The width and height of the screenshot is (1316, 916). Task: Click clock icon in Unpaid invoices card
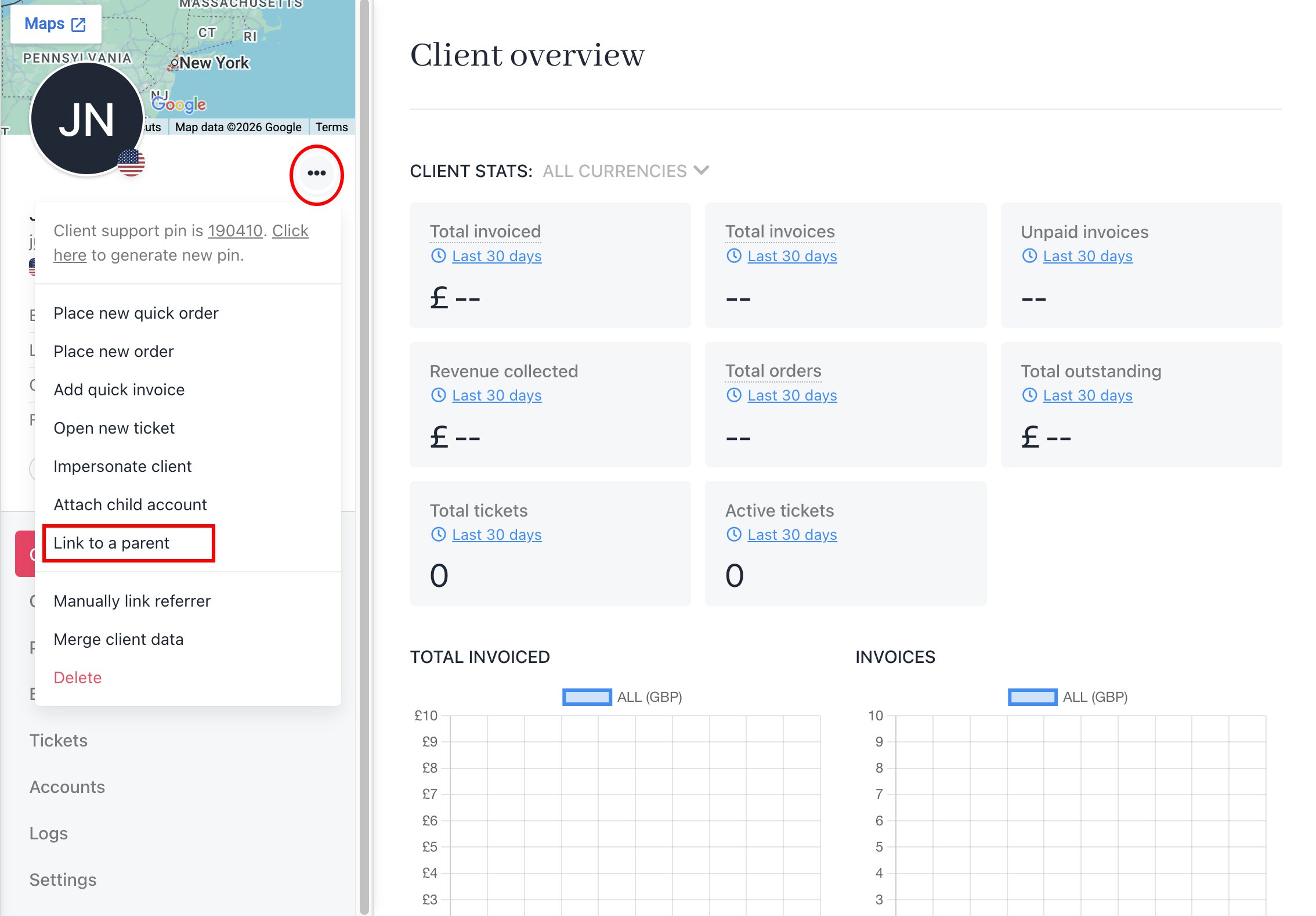[x=1029, y=255]
